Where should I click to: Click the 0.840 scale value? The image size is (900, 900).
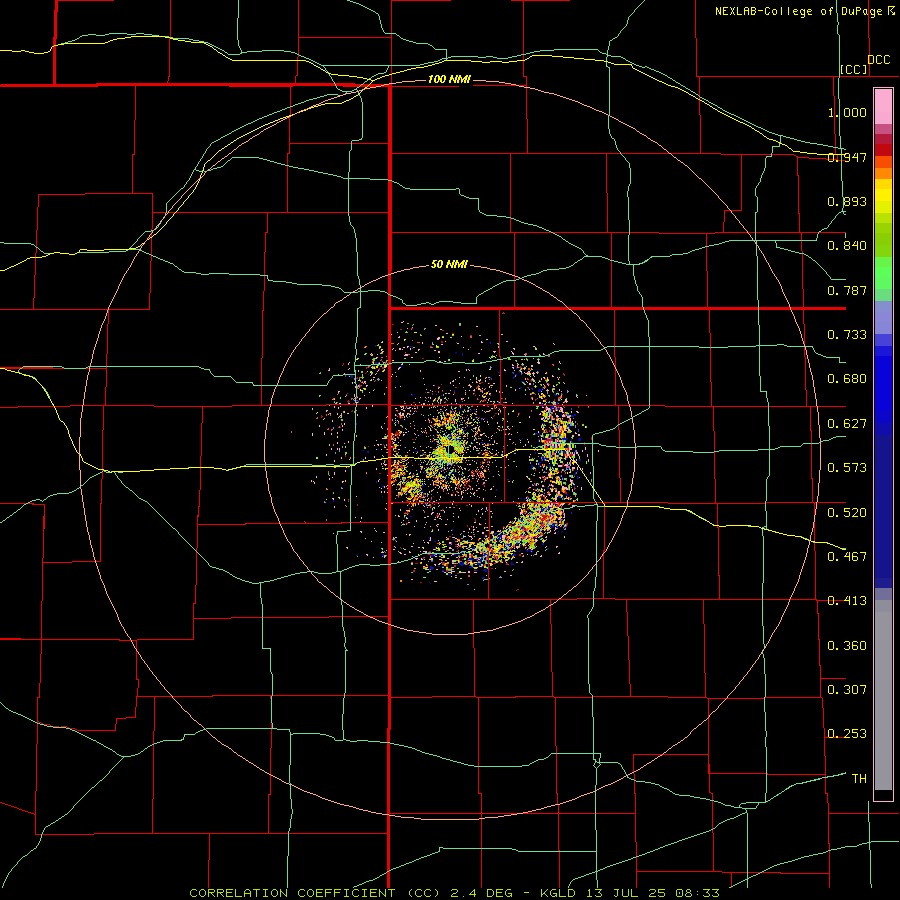[847, 246]
